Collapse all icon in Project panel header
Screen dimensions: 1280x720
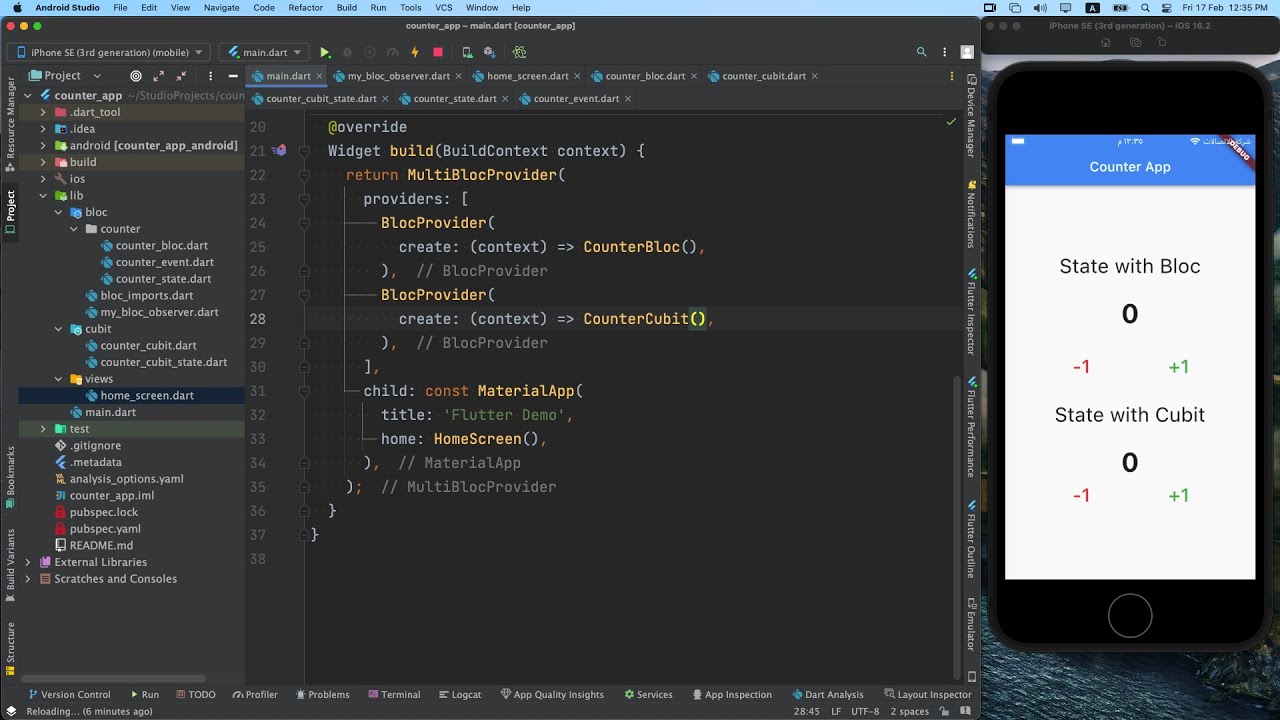(x=181, y=75)
